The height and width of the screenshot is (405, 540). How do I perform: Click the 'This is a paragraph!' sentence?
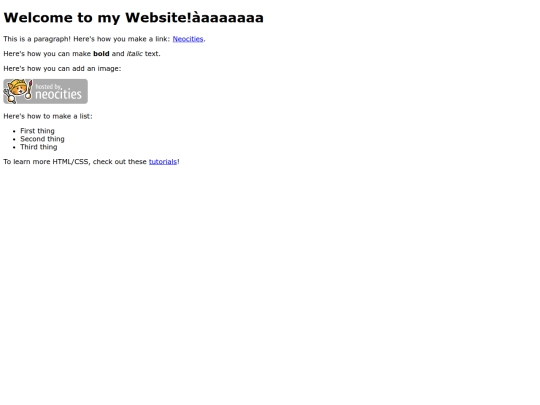coord(37,39)
